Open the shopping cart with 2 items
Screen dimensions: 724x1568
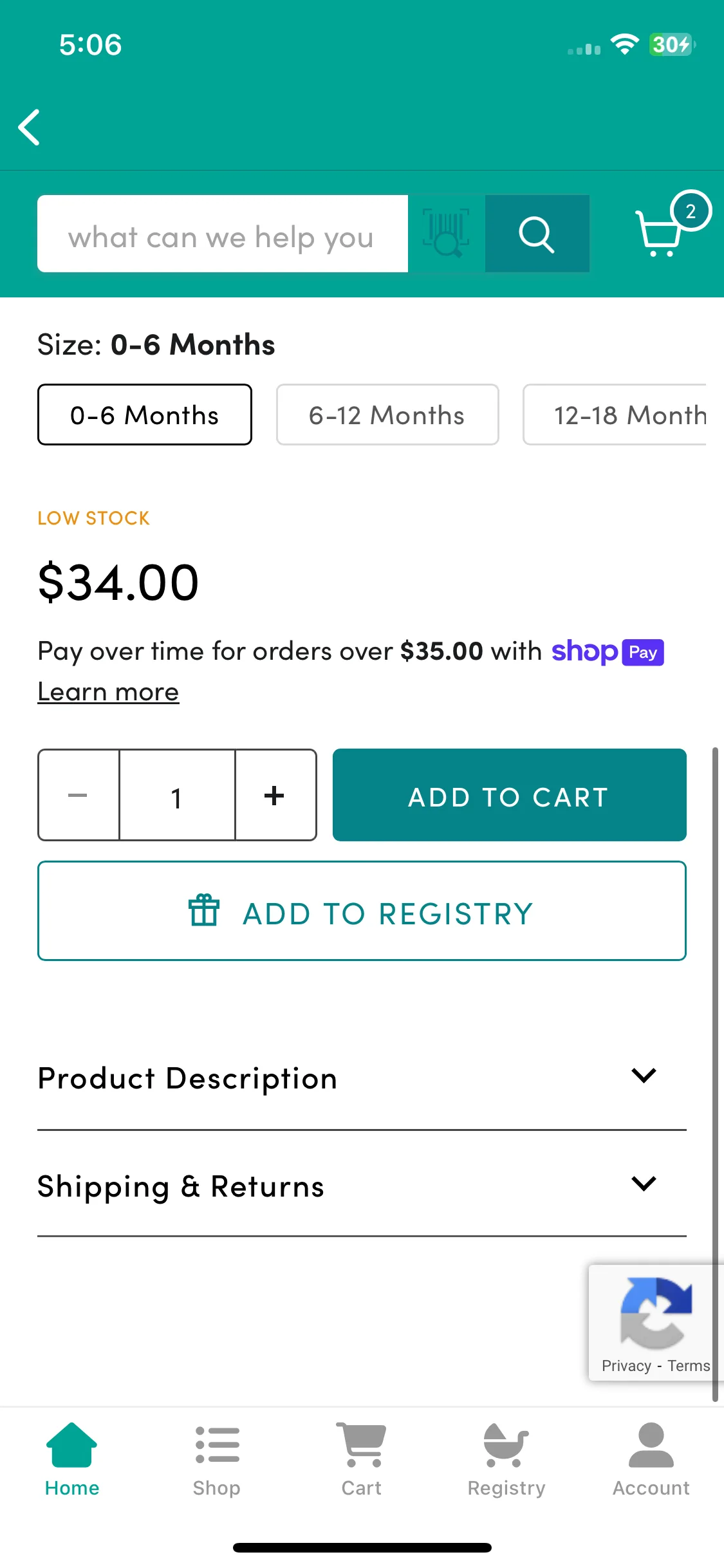(x=671, y=226)
